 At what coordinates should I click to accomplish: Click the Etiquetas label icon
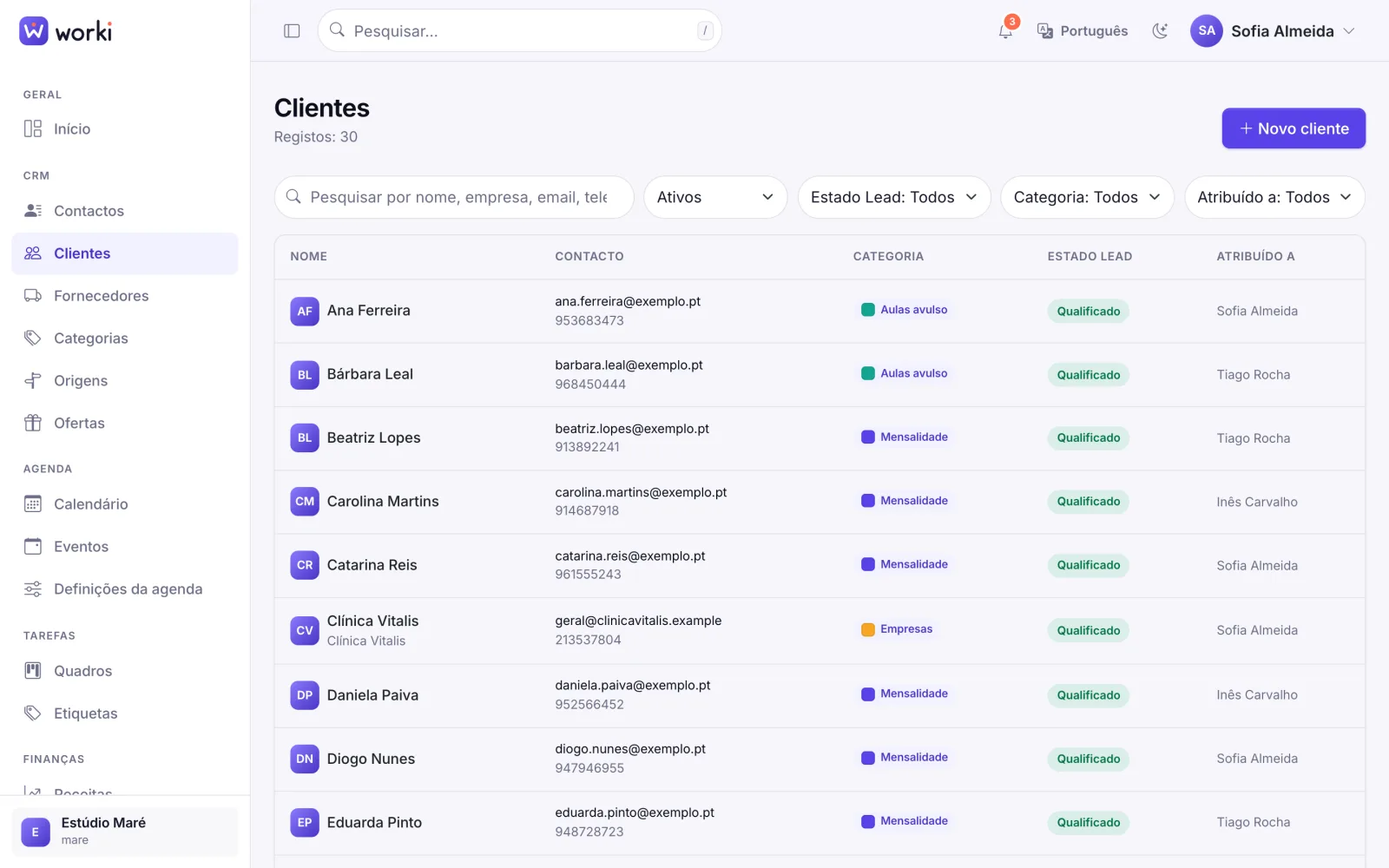[33, 713]
